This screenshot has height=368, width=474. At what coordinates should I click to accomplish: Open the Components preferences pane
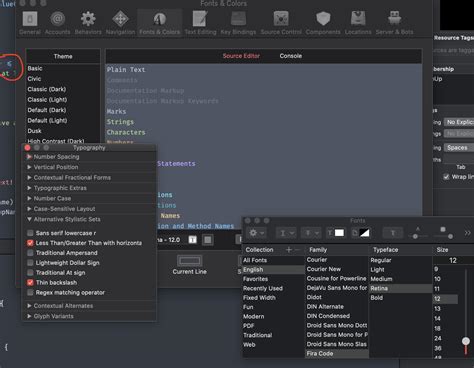tap(323, 22)
